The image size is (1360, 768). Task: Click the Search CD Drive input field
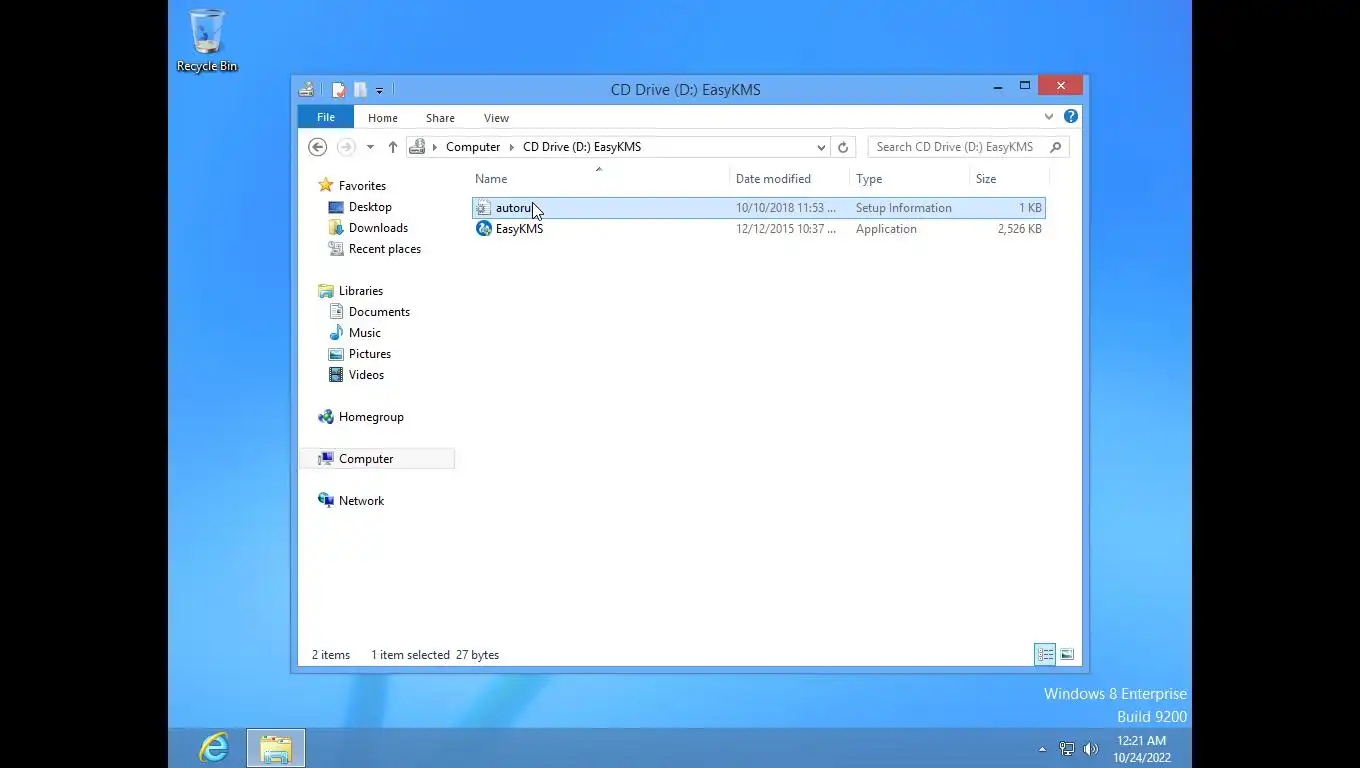coord(955,147)
